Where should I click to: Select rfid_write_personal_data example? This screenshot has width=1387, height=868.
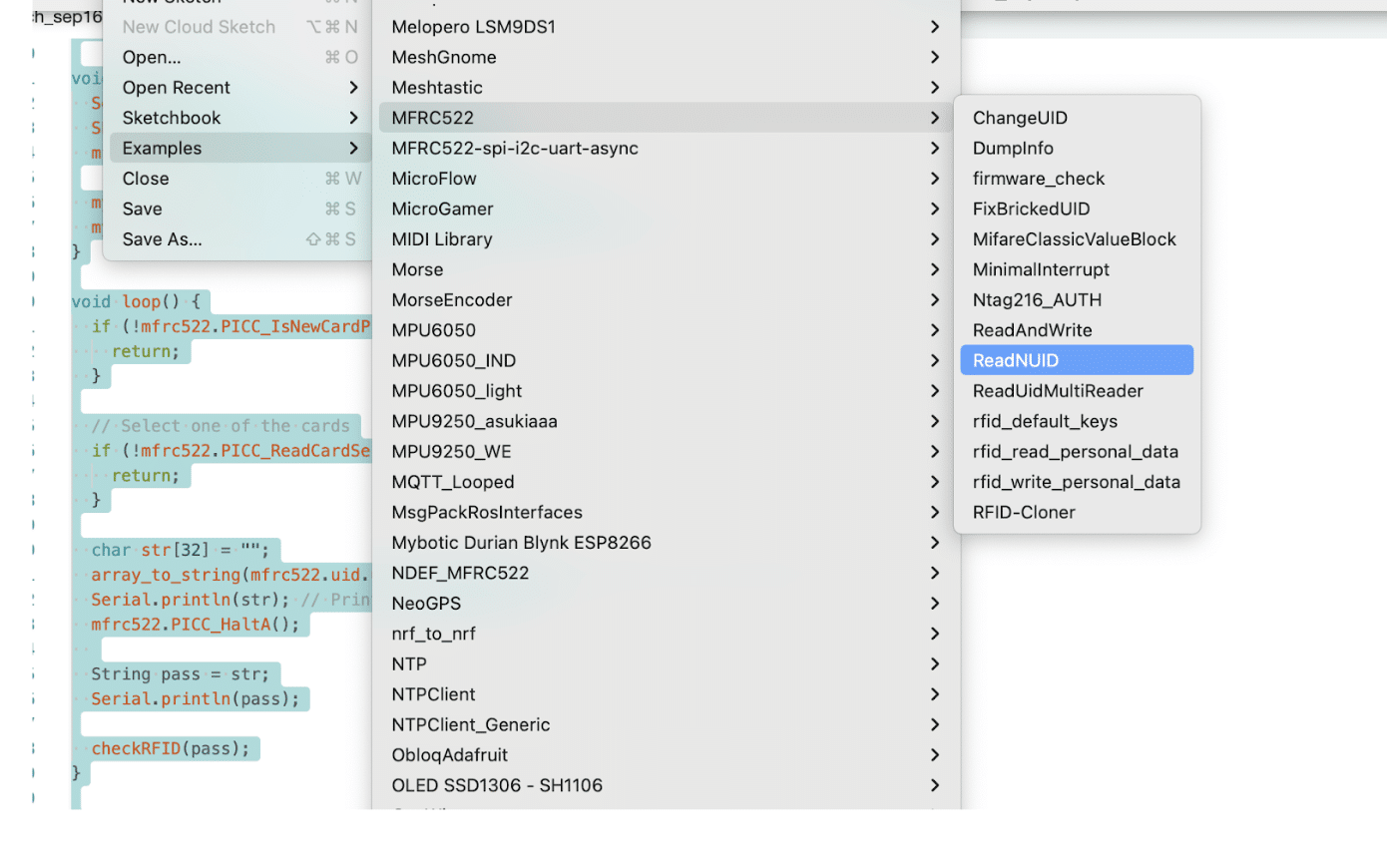(1076, 482)
